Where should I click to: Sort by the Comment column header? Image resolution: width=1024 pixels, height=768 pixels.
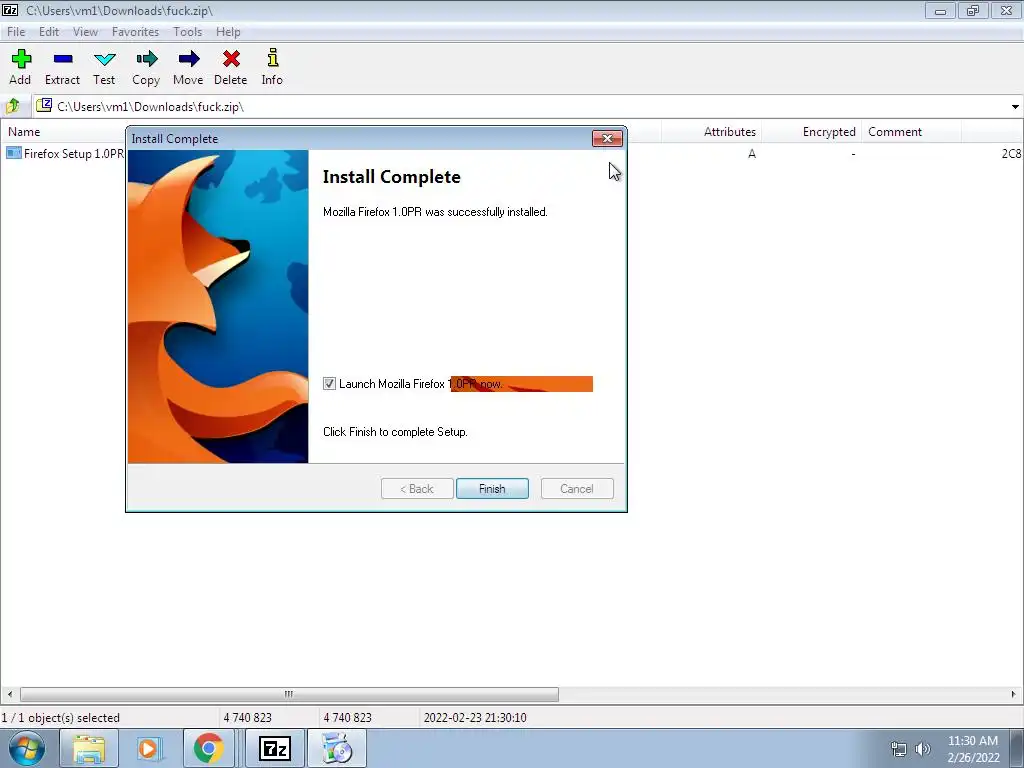(895, 131)
